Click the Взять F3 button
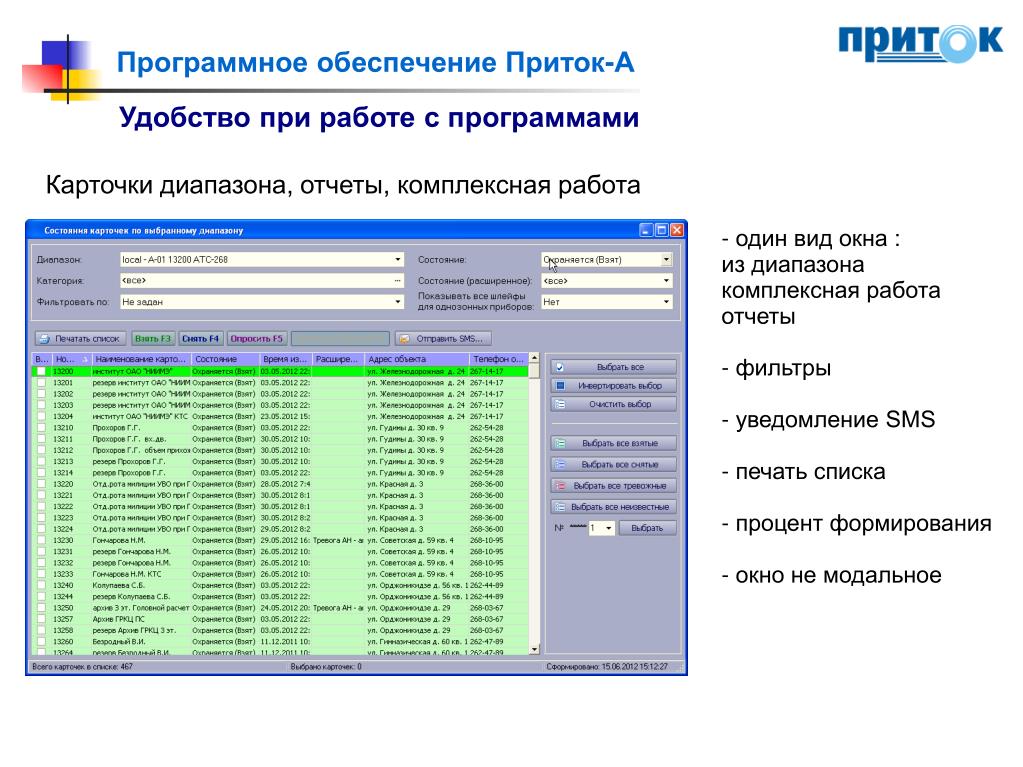 point(153,338)
